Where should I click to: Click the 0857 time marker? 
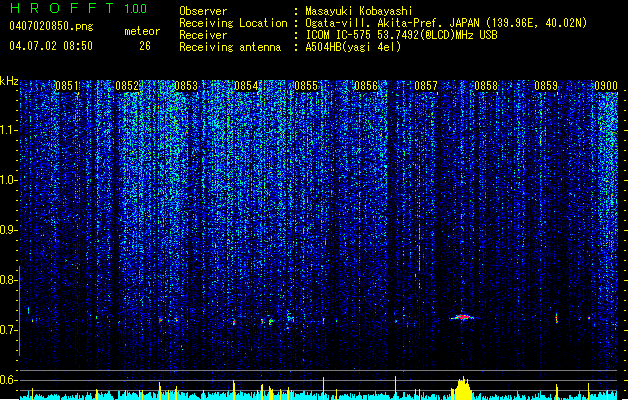426,86
